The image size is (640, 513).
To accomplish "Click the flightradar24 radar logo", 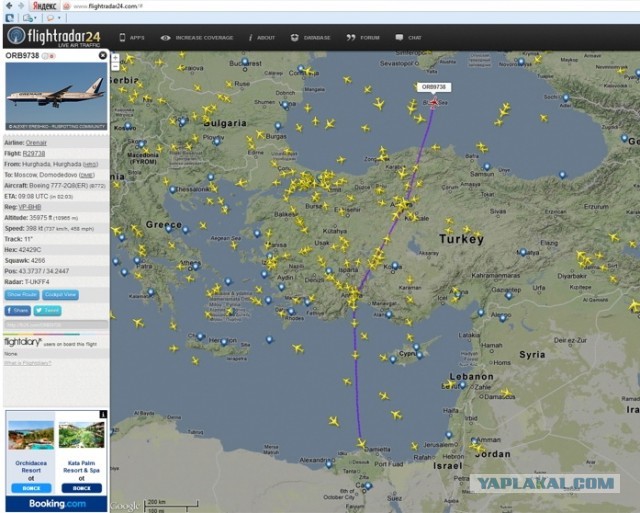I will click(x=16, y=37).
